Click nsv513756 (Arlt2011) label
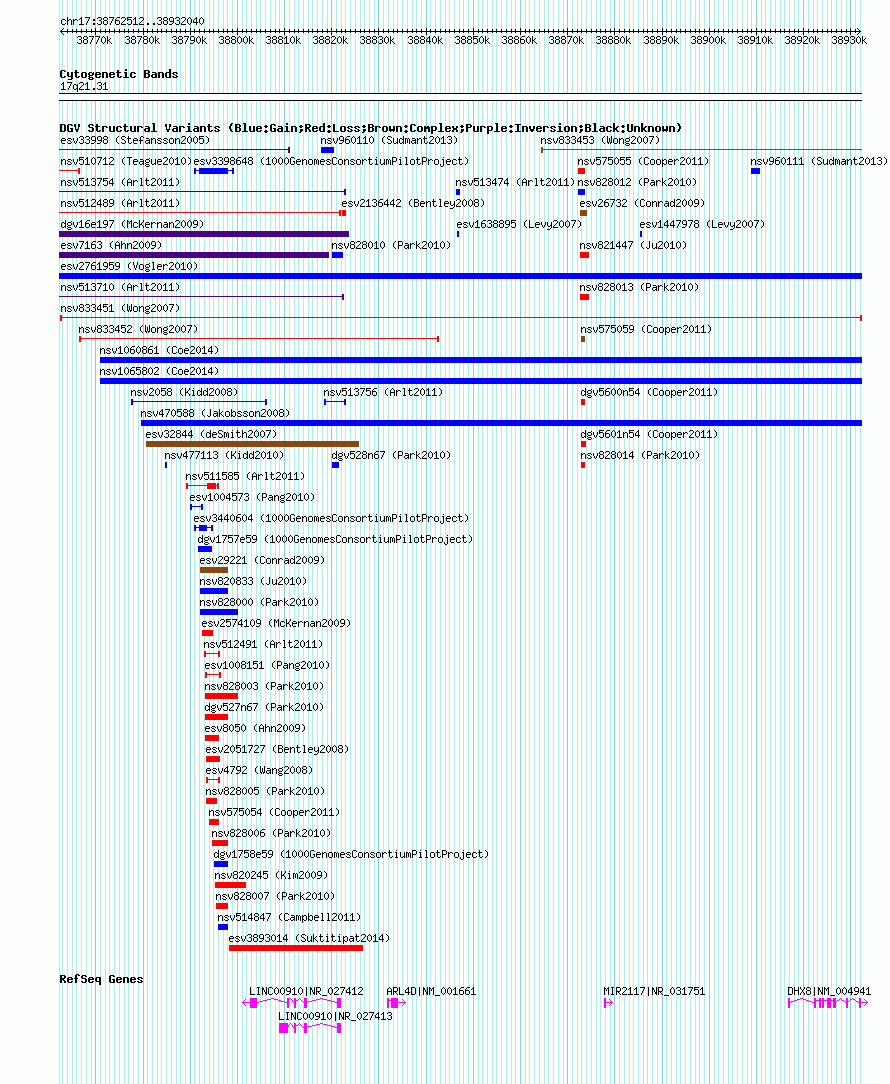 [x=383, y=392]
